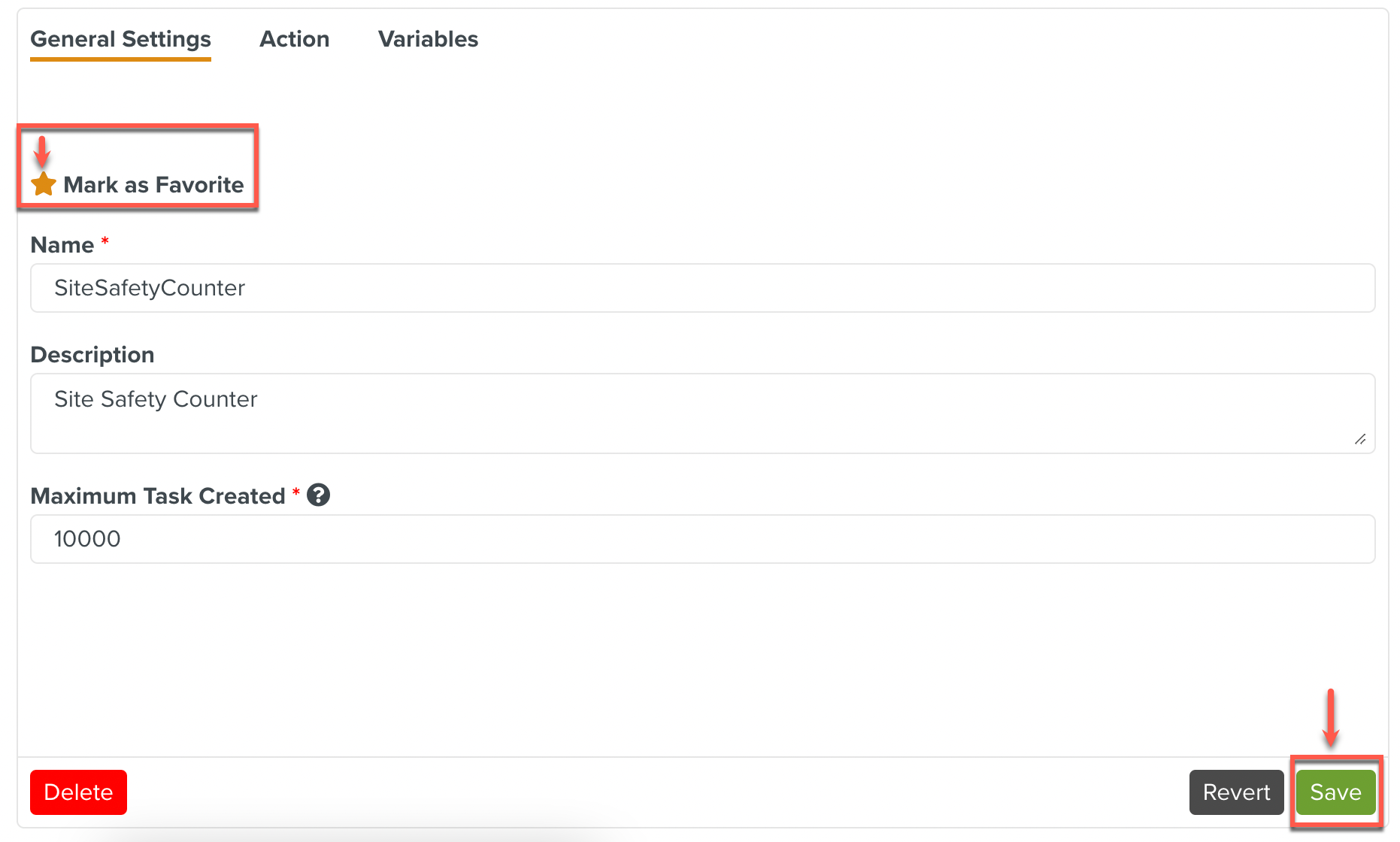Click the asterisk next to Maximum Task Created

pos(296,492)
